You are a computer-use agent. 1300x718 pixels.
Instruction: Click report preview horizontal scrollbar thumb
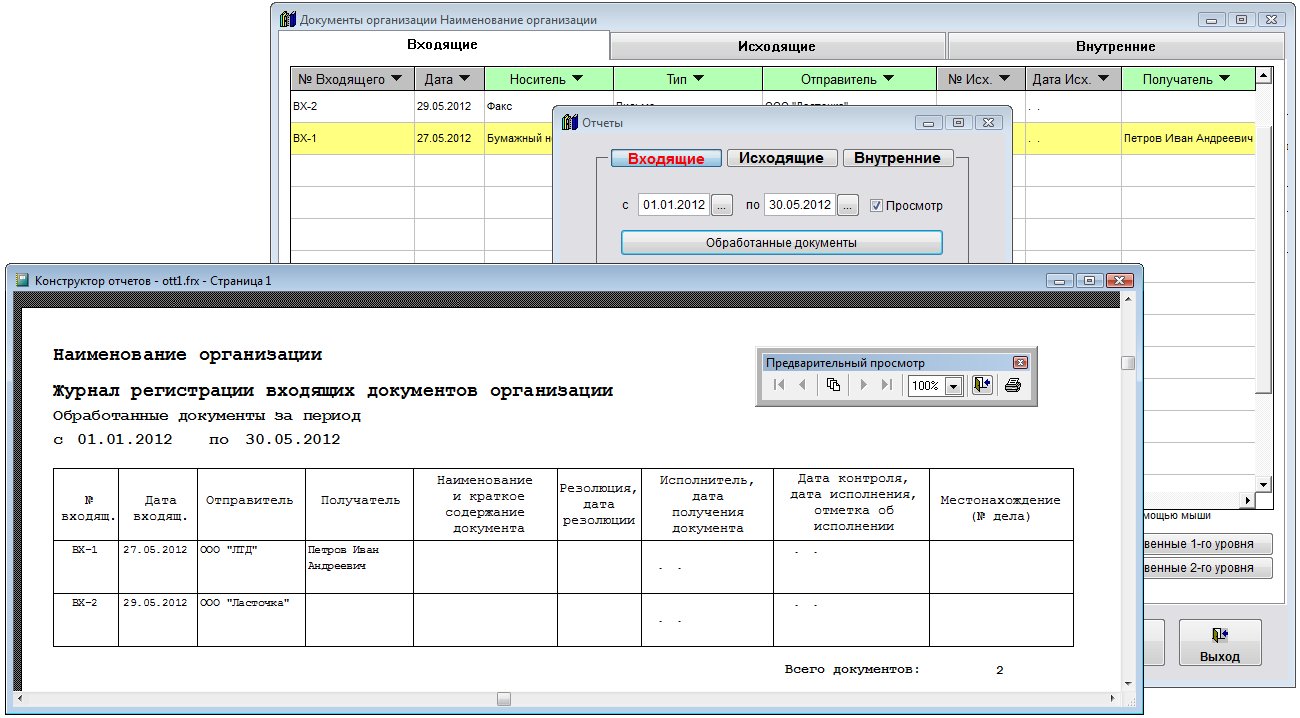click(x=504, y=698)
